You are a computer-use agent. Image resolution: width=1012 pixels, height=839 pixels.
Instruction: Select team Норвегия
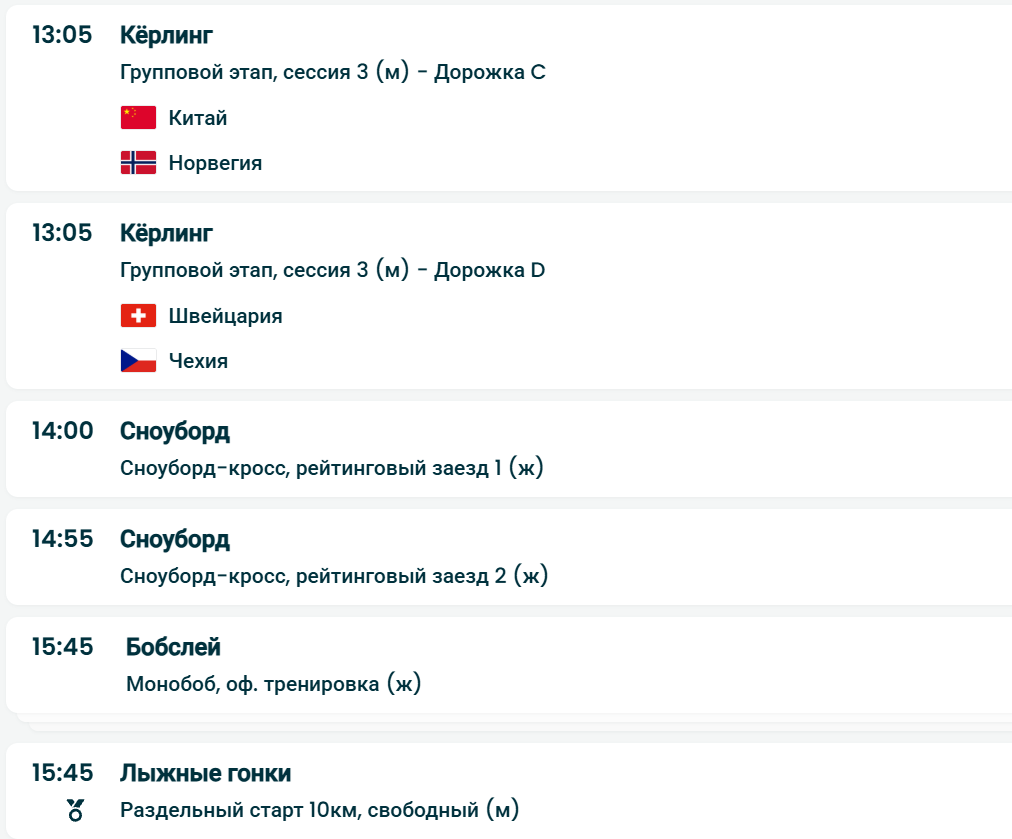tap(215, 163)
